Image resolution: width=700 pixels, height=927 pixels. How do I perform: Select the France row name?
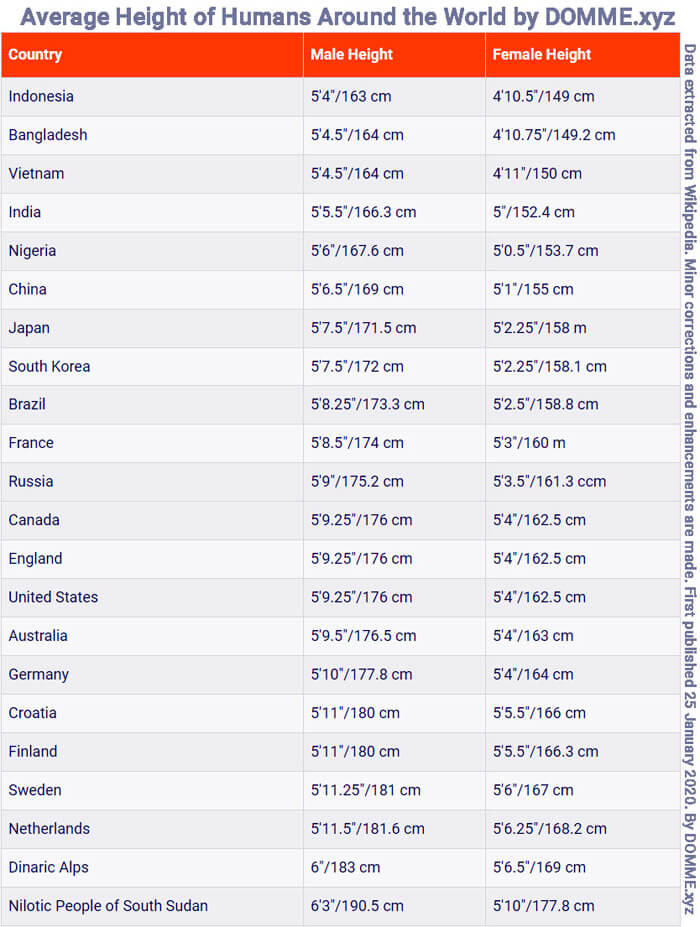pos(31,443)
